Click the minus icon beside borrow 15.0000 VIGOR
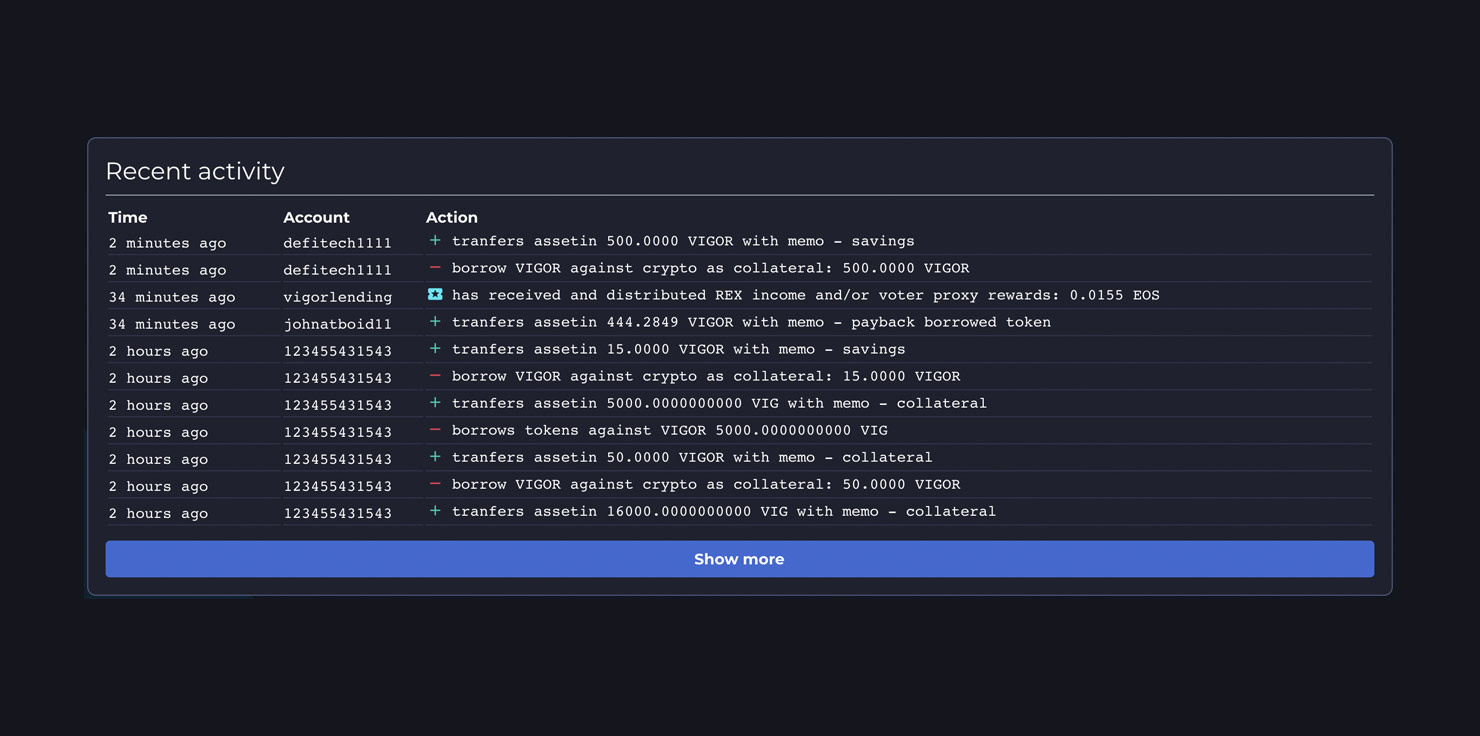The width and height of the screenshot is (1480, 736). pyautogui.click(x=435, y=376)
